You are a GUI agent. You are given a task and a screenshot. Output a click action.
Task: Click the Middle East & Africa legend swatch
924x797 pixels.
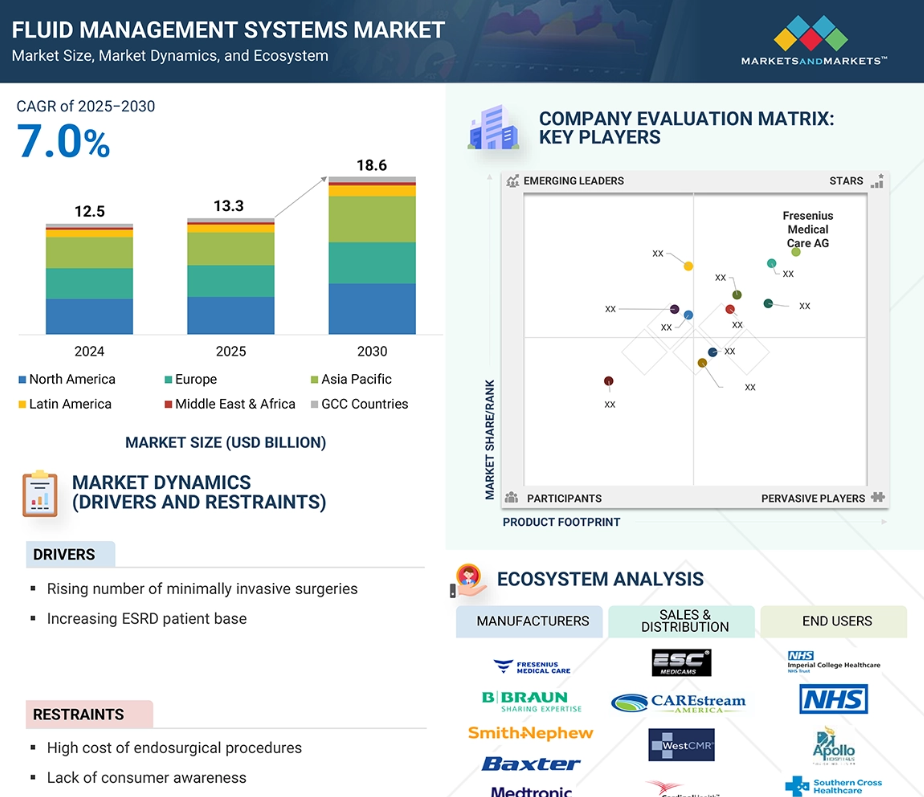pos(169,404)
